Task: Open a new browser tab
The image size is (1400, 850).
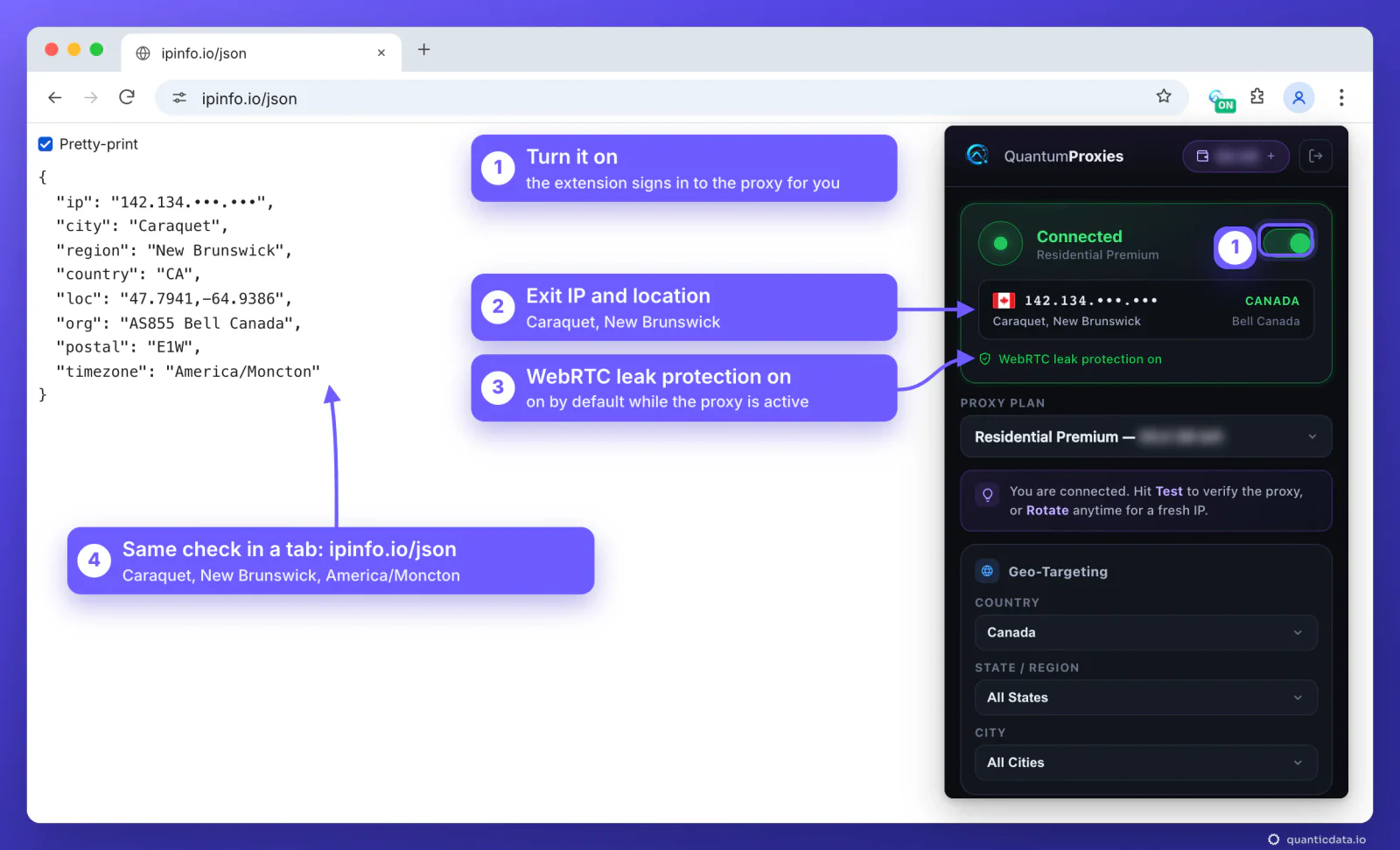Action: [x=423, y=50]
